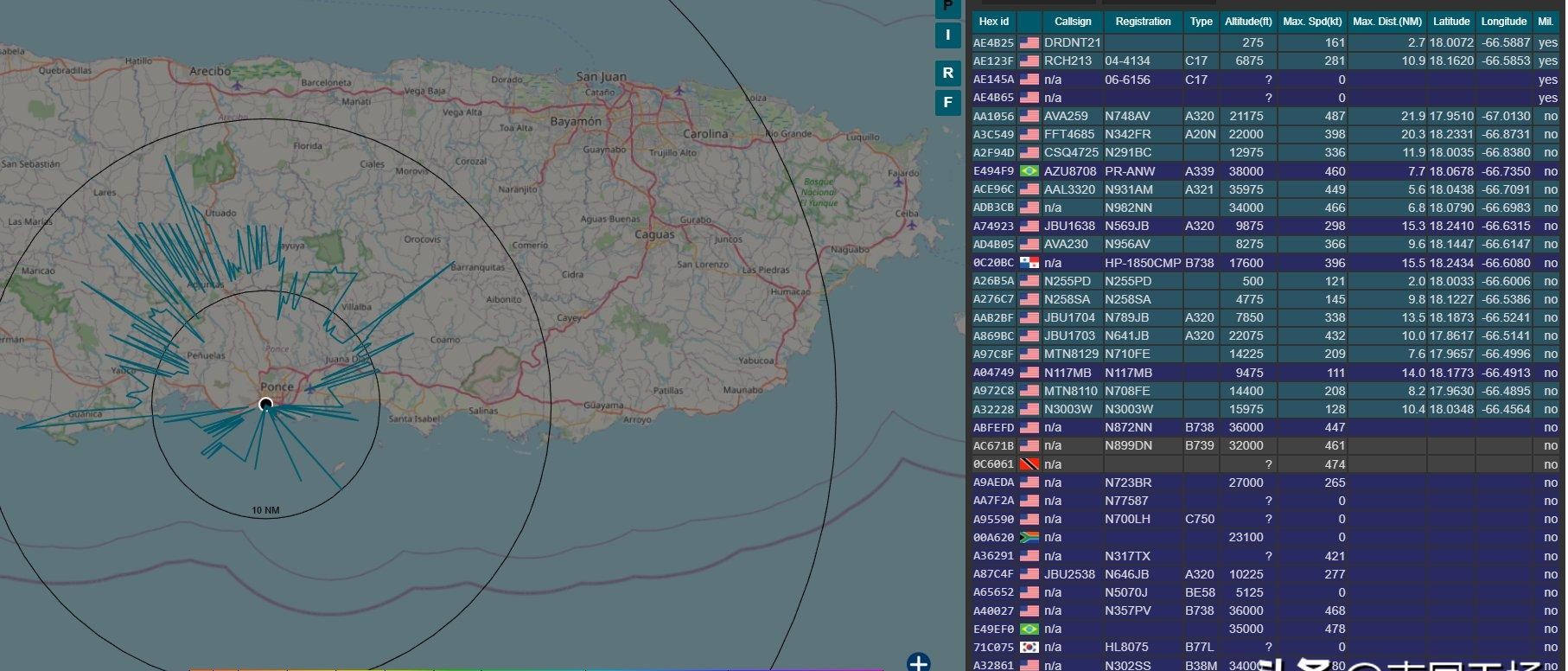Sort table by Max. Dist.(NM) header

1386,22
